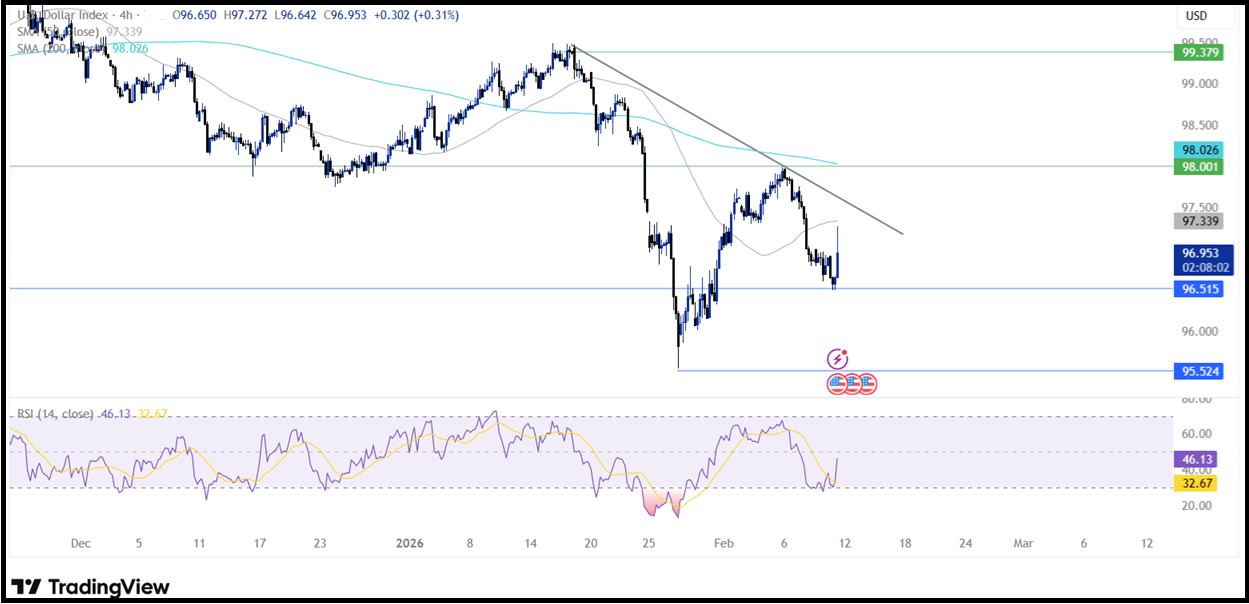This screenshot has height=604, width=1249.
Task: Click the rightmost US flag event icon
Action: pos(868,383)
